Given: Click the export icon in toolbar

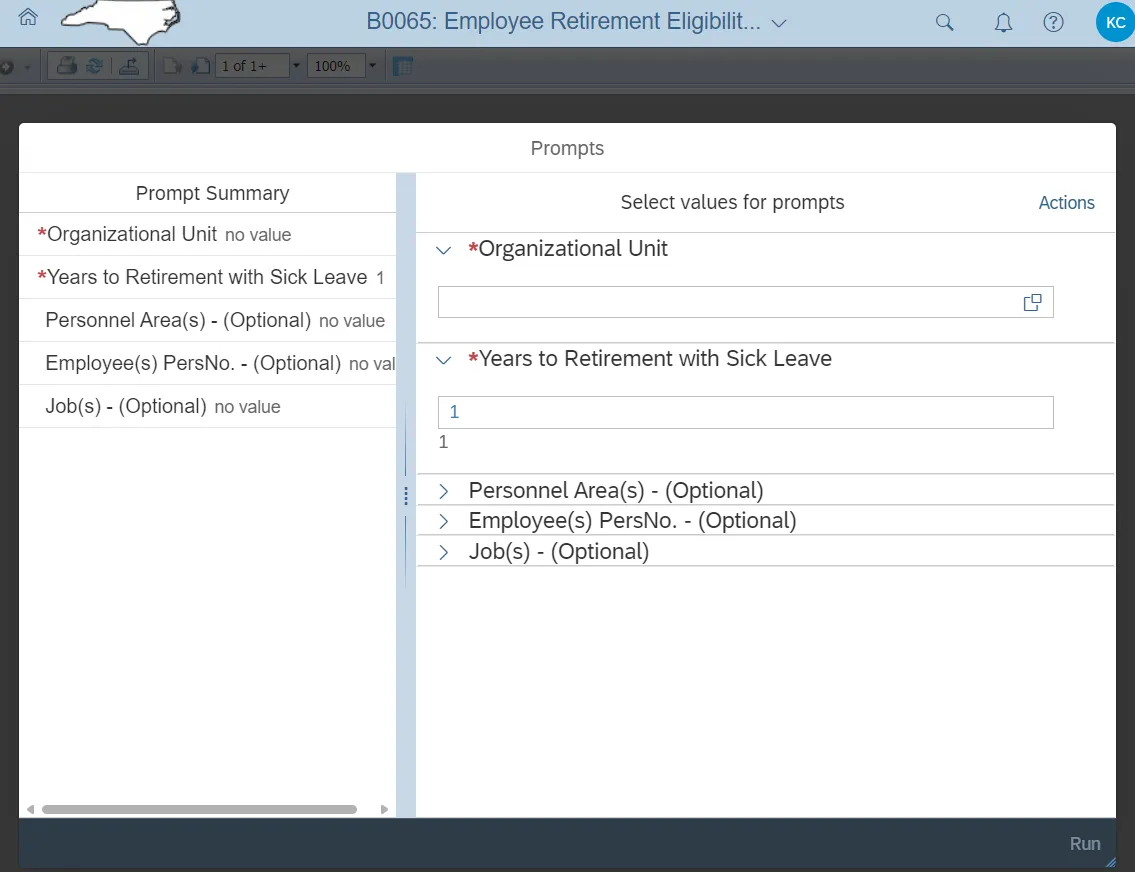Looking at the screenshot, I should (x=129, y=67).
